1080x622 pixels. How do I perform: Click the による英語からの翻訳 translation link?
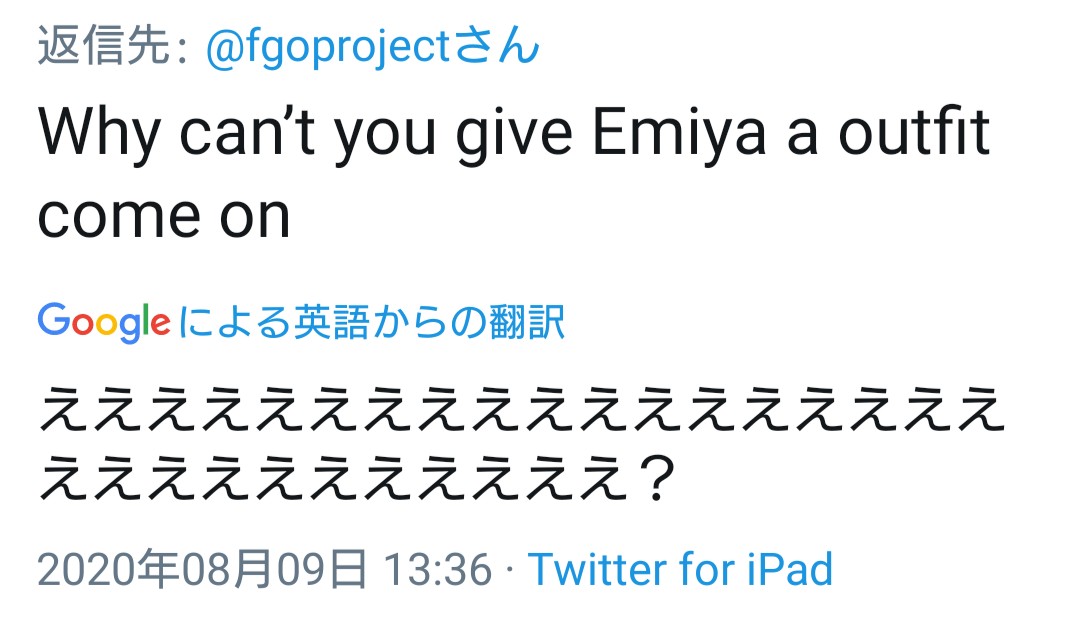click(x=374, y=322)
